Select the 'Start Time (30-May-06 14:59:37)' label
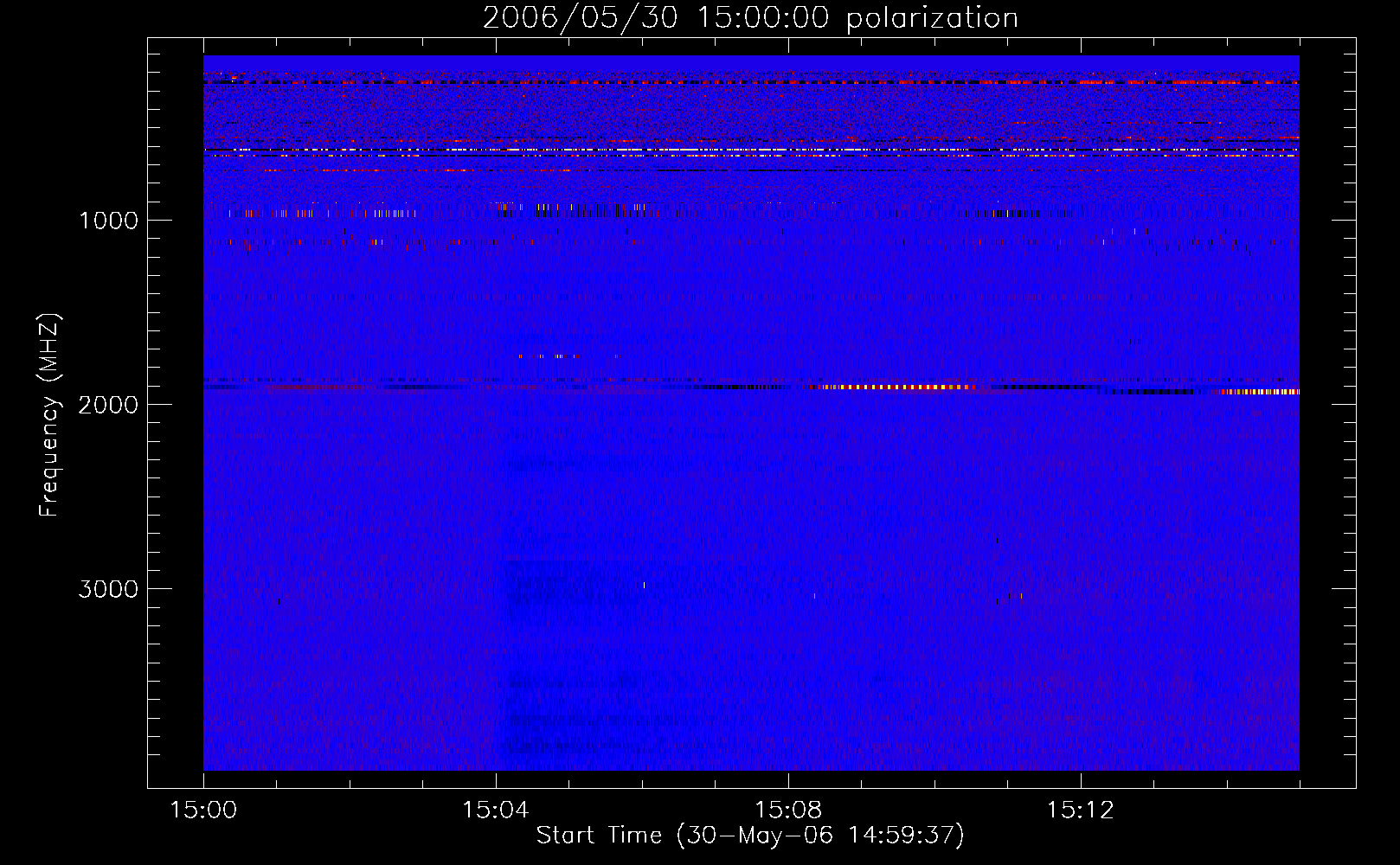Image resolution: width=1400 pixels, height=865 pixels. coord(750,836)
